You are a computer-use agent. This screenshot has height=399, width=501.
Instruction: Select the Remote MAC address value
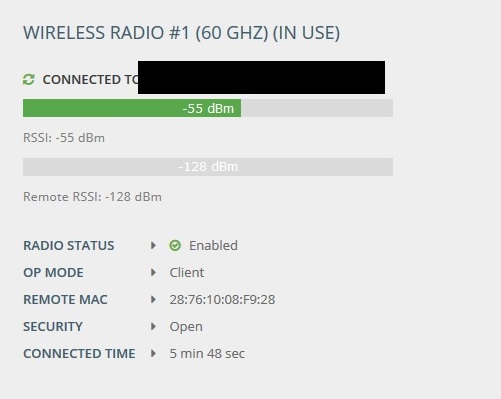point(222,300)
